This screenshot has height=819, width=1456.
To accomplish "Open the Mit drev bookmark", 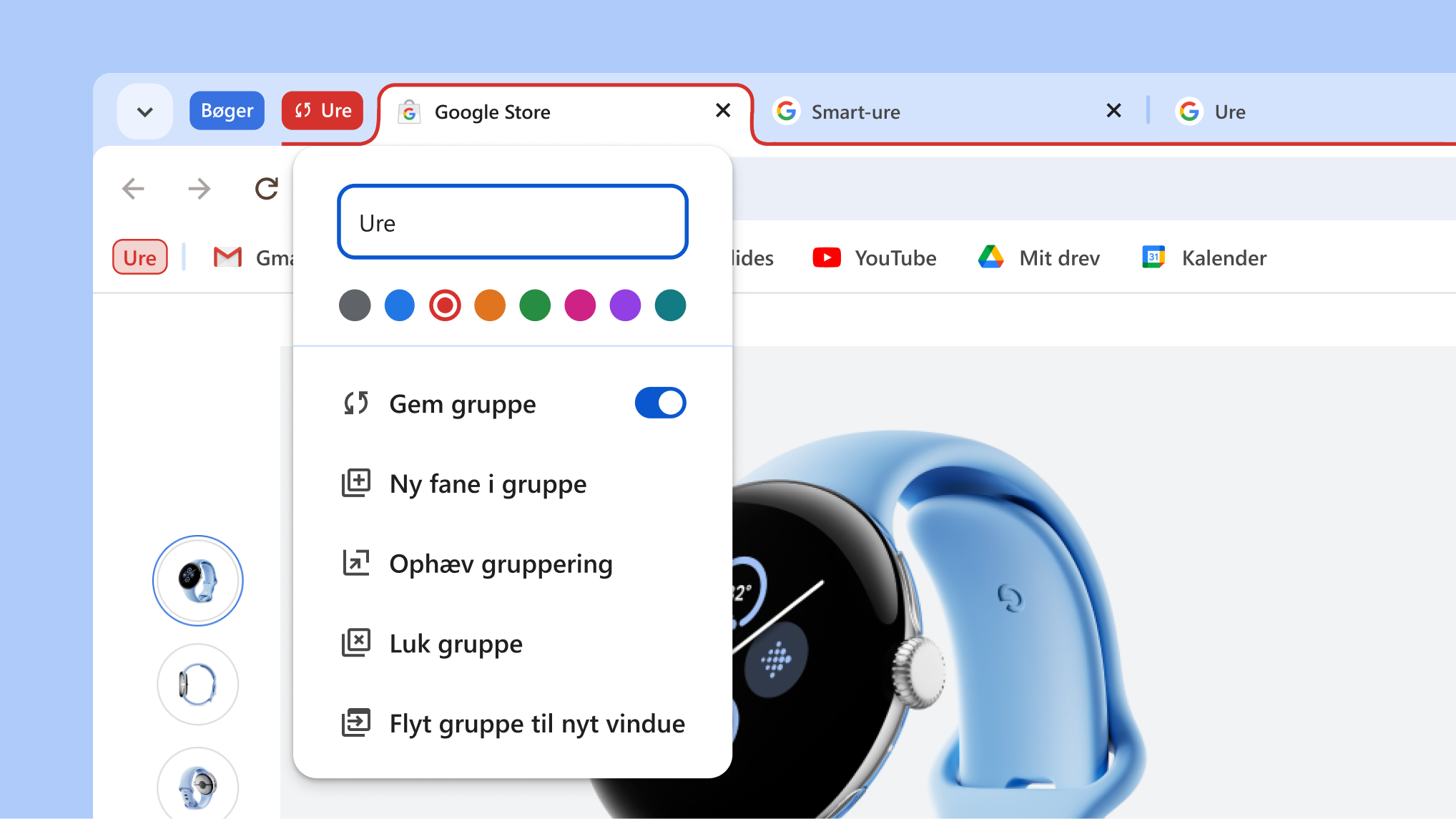I will [1038, 258].
